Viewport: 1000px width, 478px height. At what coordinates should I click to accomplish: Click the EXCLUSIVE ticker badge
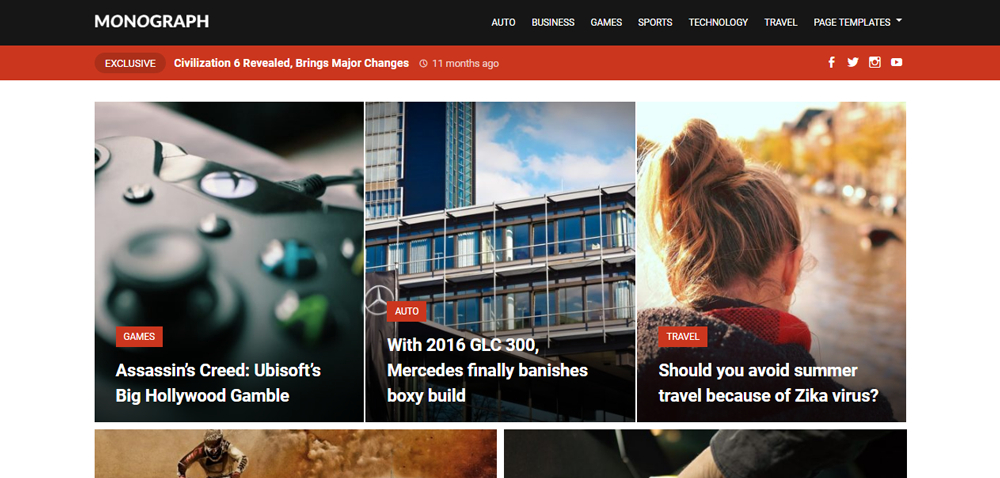(130, 63)
